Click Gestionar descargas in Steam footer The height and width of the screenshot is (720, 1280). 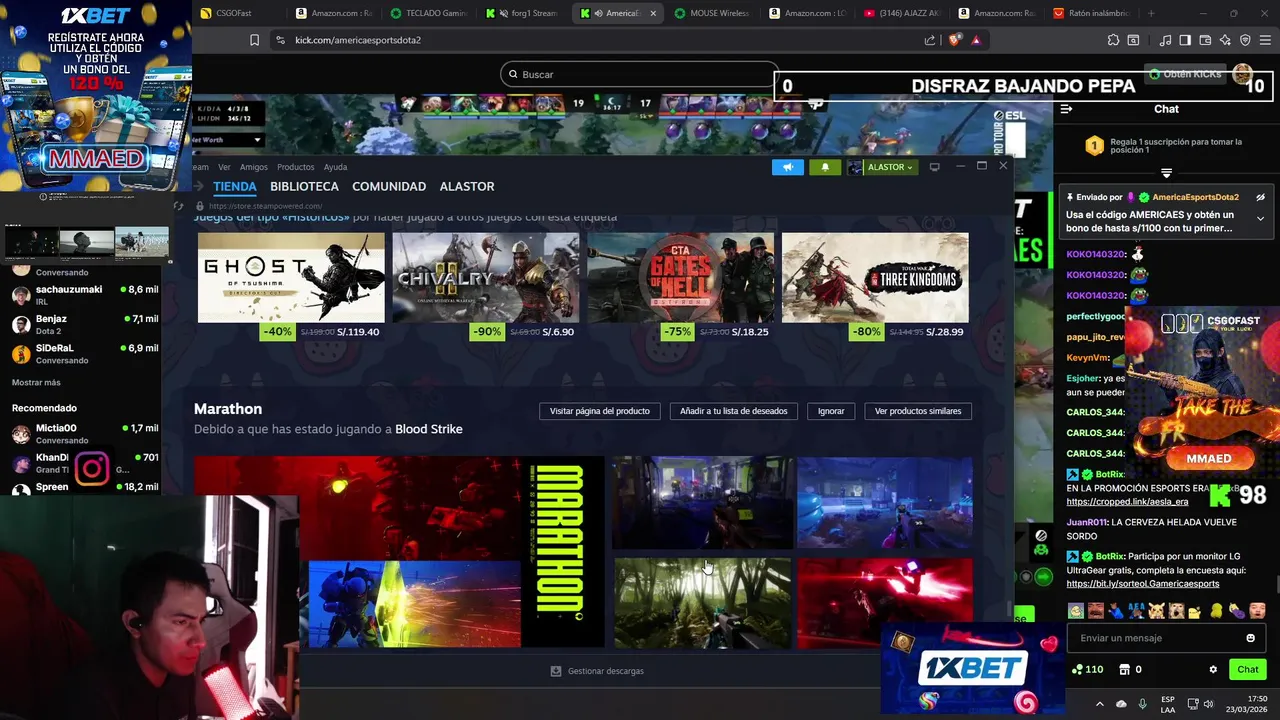pyautogui.click(x=598, y=671)
